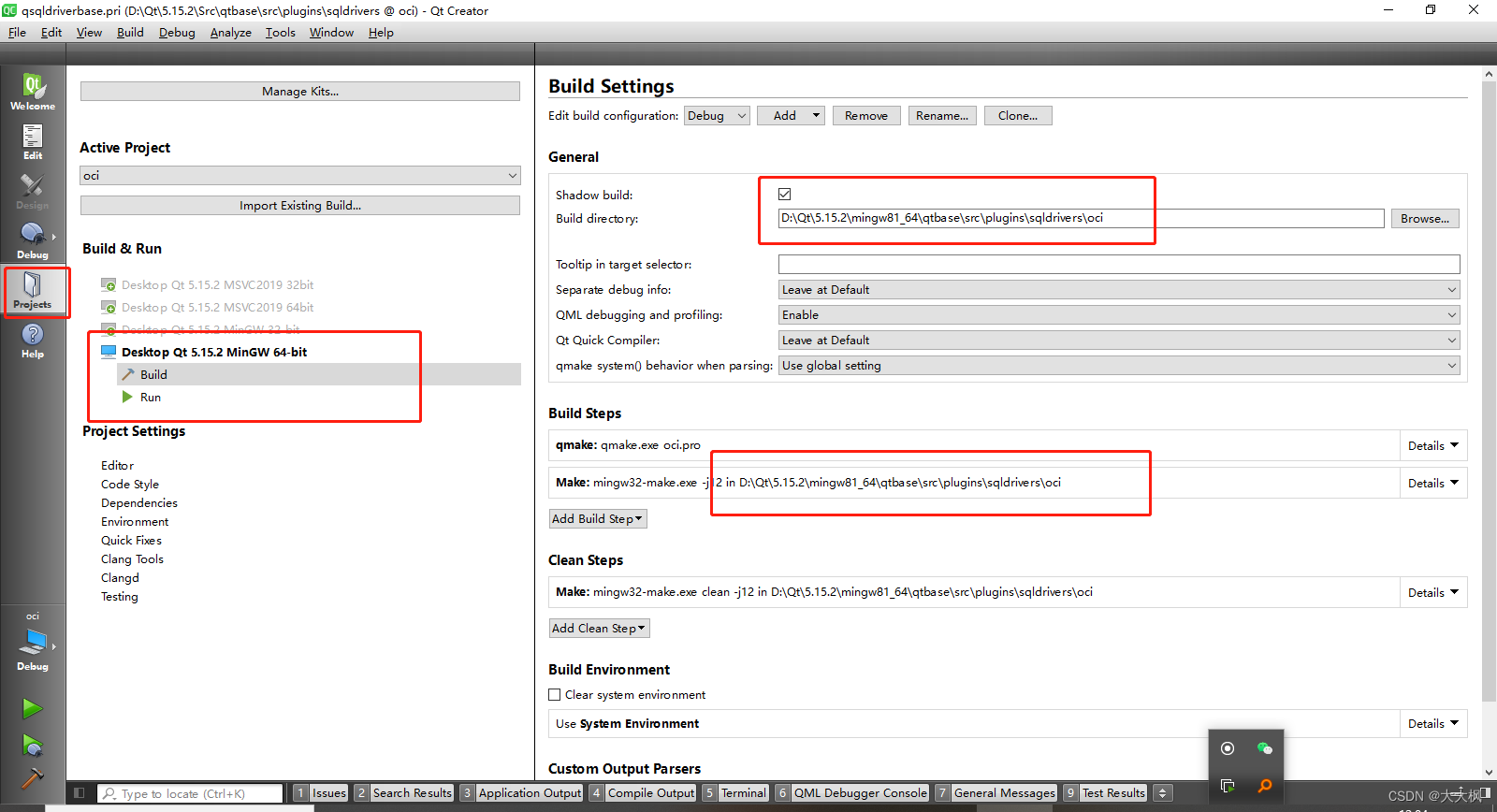Expand Details for the Make build step
The image size is (1497, 812).
tap(1432, 484)
